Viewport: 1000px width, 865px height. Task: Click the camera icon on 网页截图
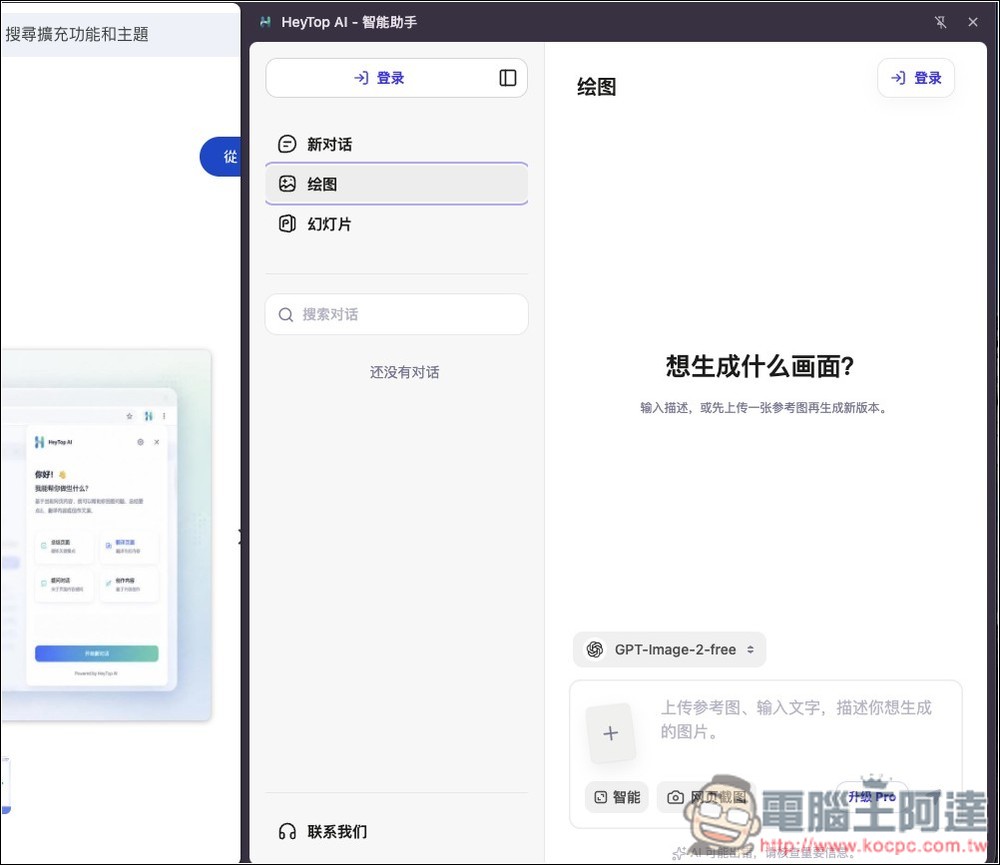point(675,797)
